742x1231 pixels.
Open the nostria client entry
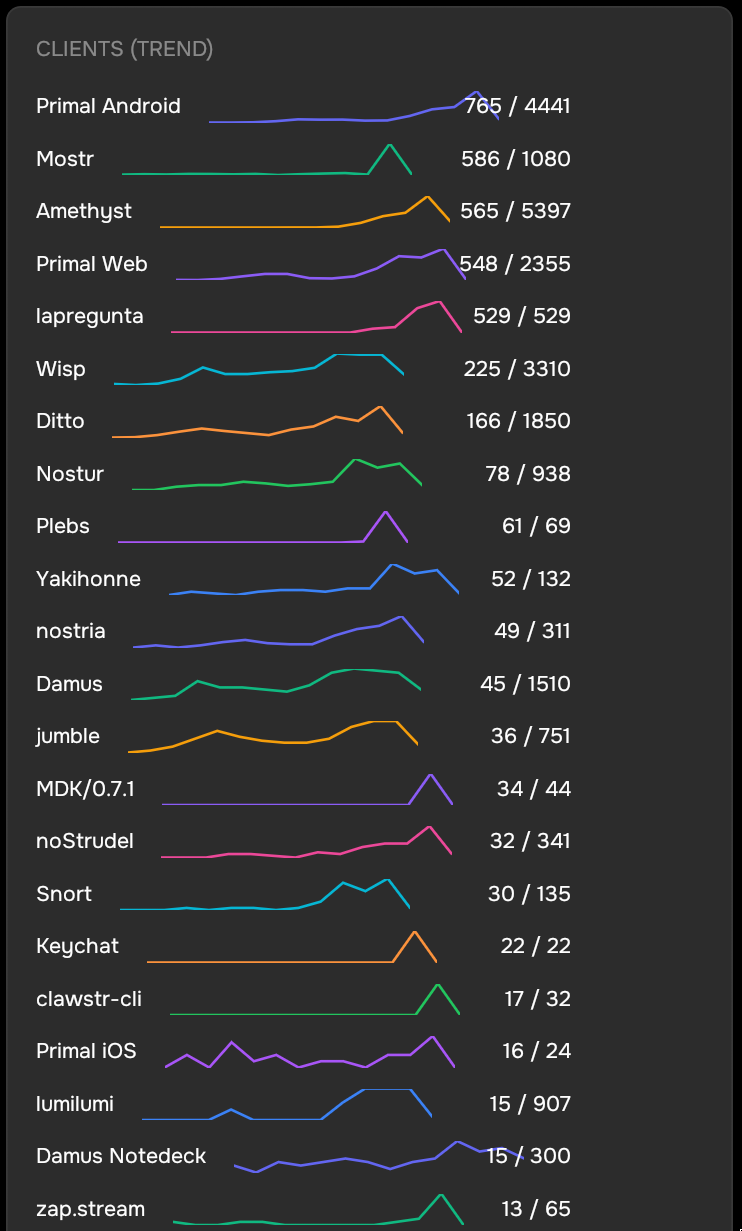[x=71, y=631]
